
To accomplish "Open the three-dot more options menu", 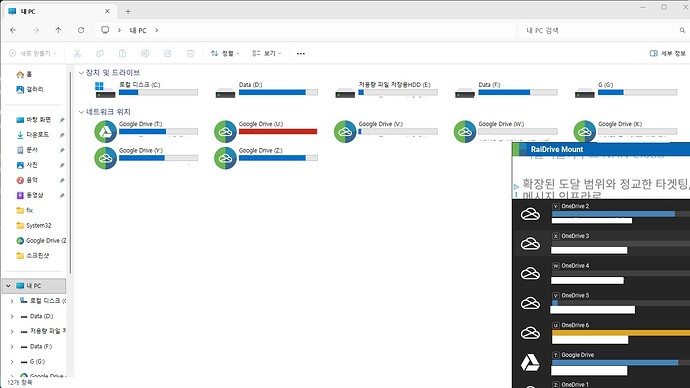I will pyautogui.click(x=301, y=53).
